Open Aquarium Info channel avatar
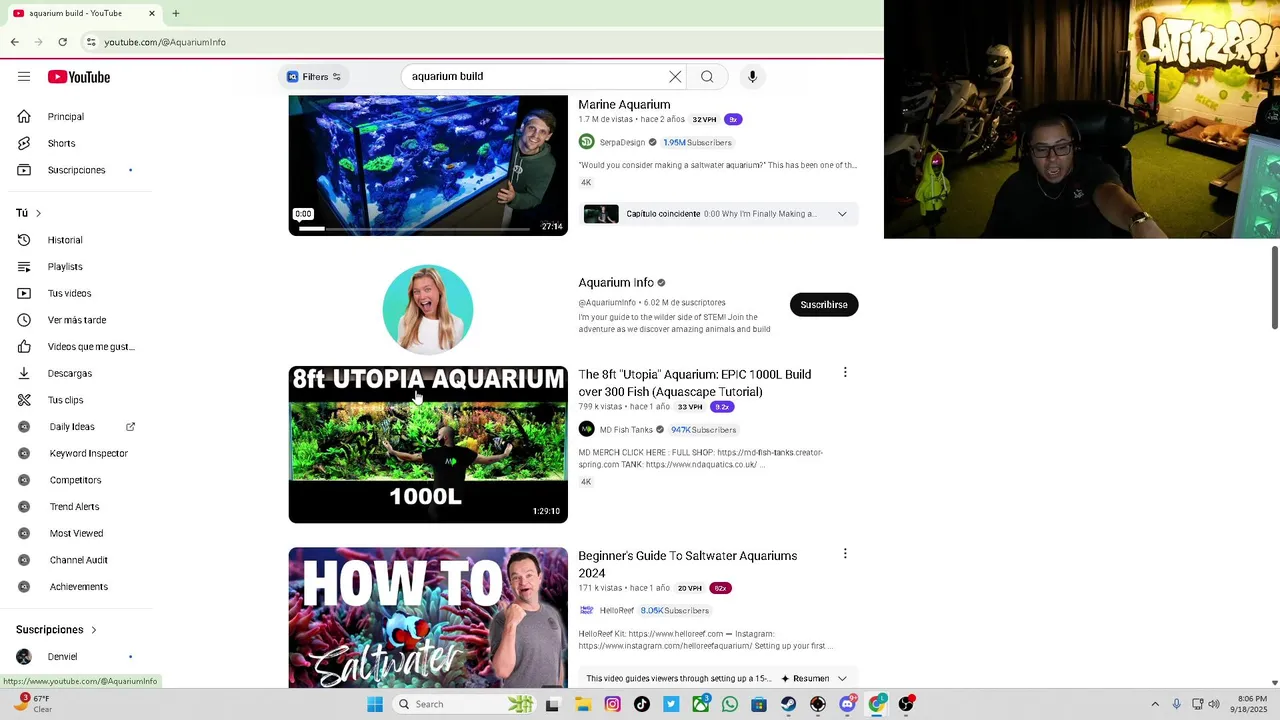Image resolution: width=1280 pixels, height=720 pixels. tap(428, 309)
